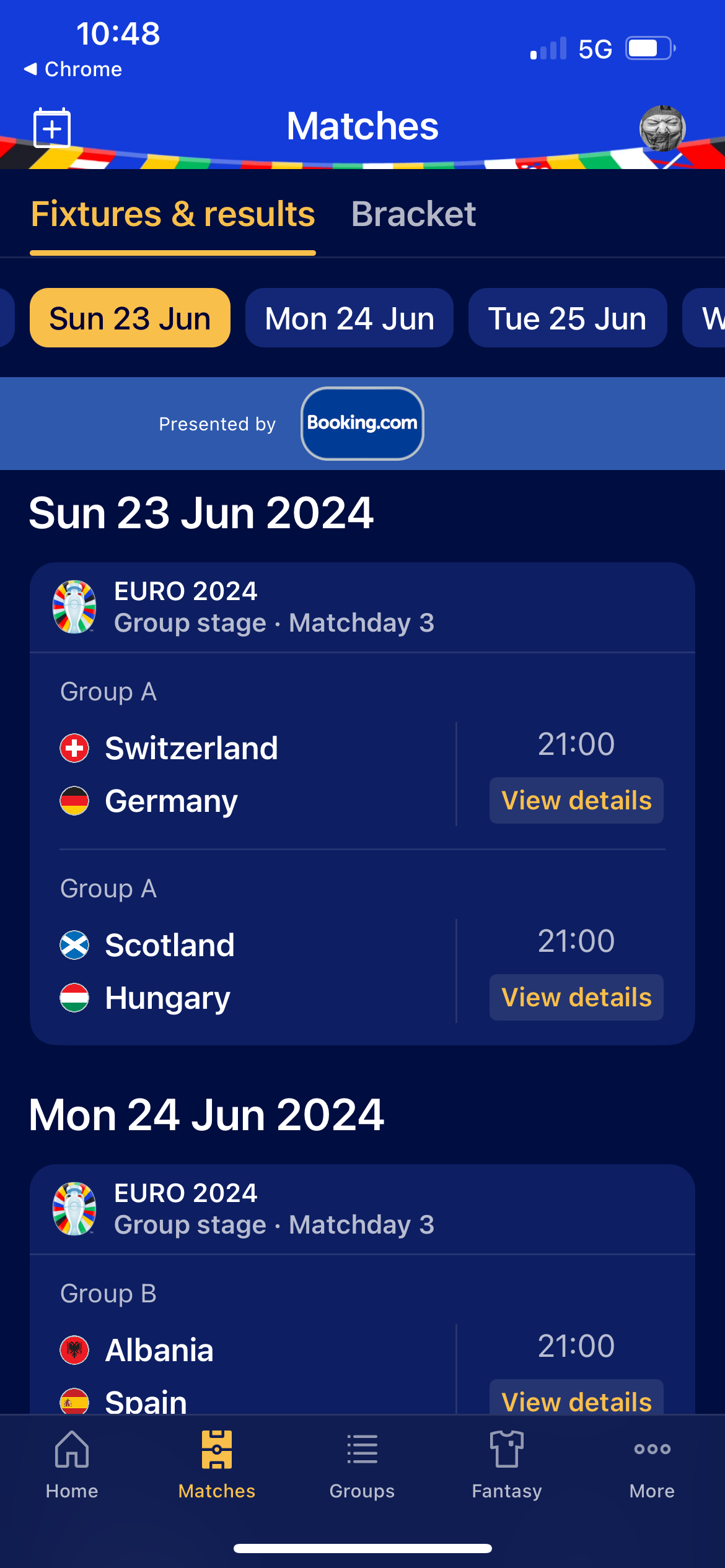View details for Switzerland vs Germany
Image resolution: width=725 pixels, height=1568 pixels.
pyautogui.click(x=576, y=800)
